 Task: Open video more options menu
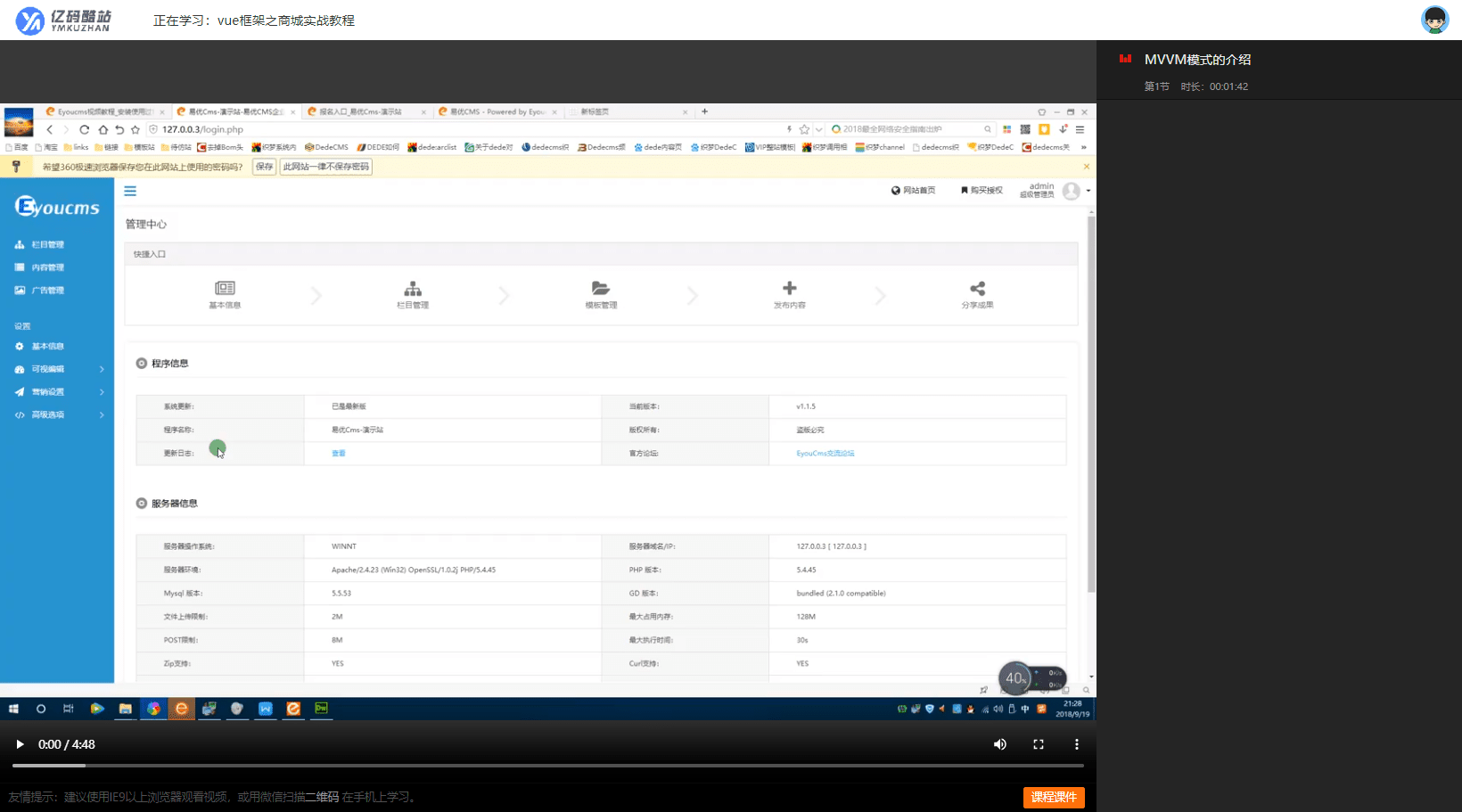(x=1076, y=744)
